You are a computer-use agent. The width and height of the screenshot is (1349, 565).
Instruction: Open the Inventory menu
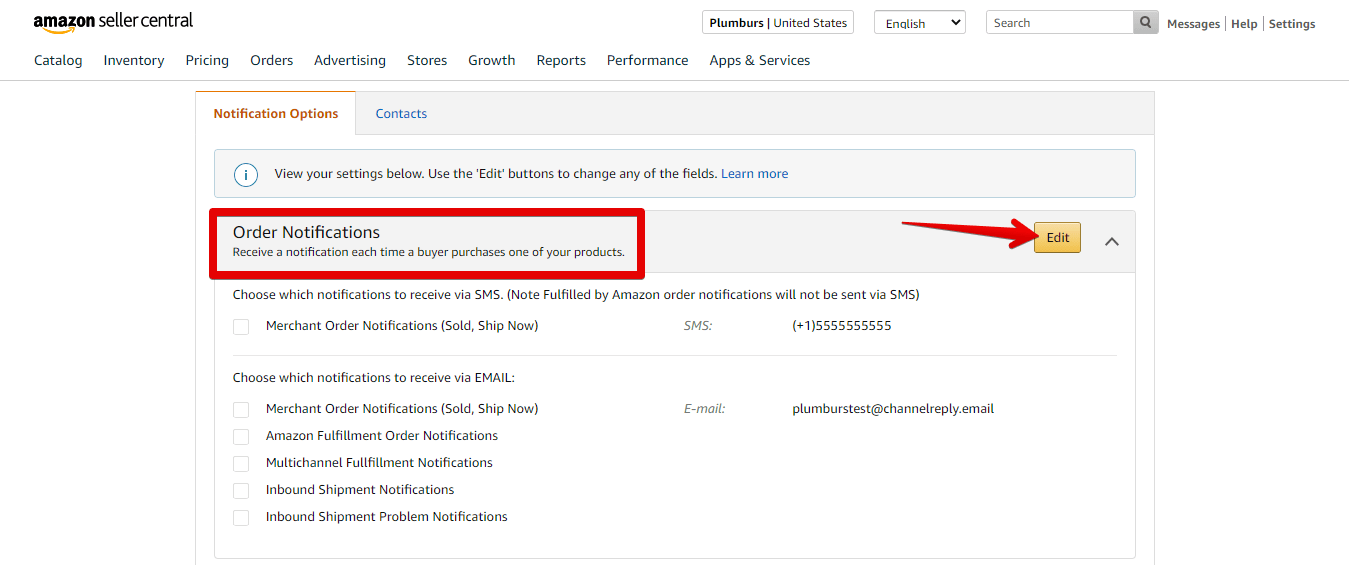[134, 60]
